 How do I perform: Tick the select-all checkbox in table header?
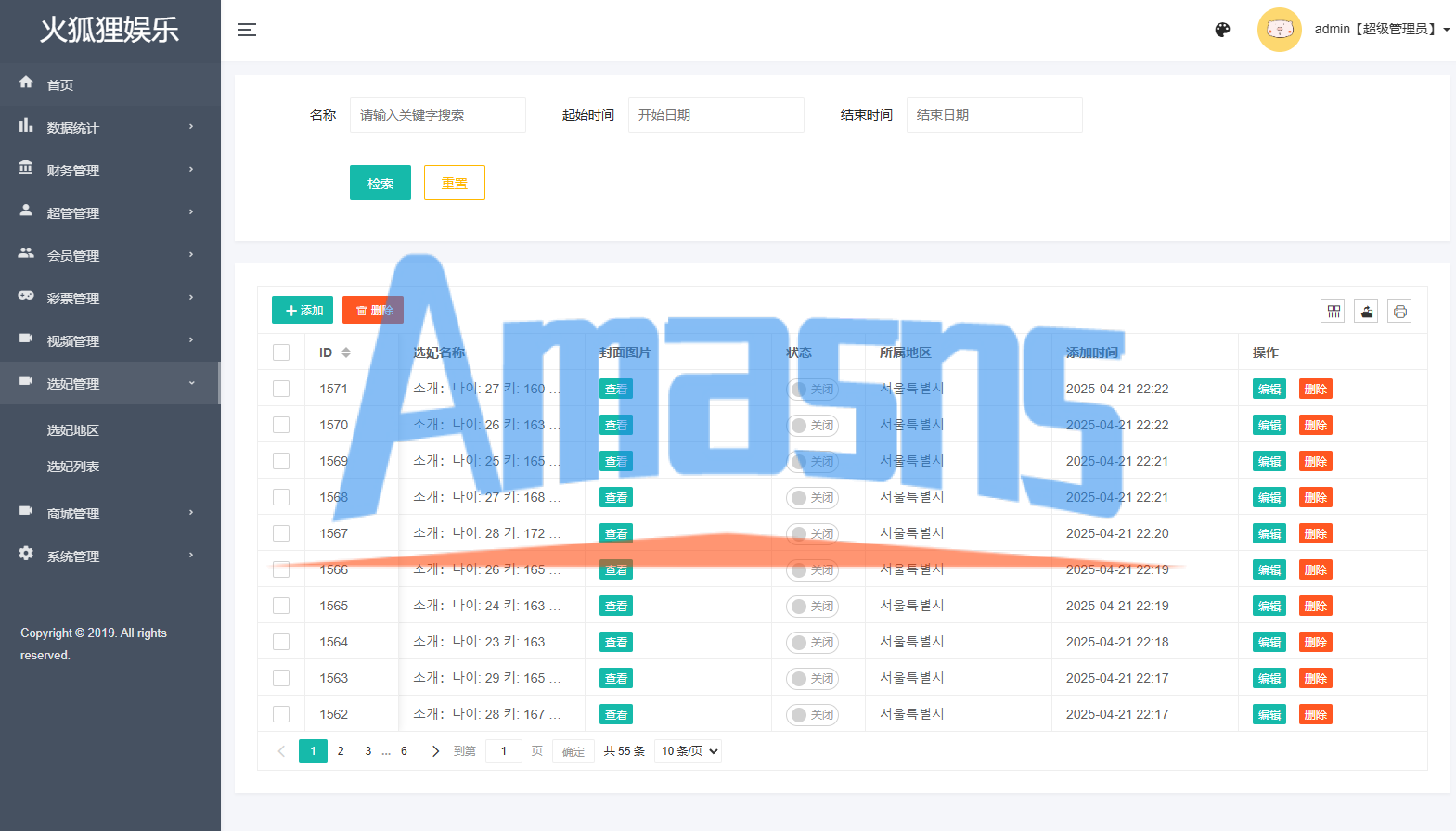pyautogui.click(x=281, y=352)
